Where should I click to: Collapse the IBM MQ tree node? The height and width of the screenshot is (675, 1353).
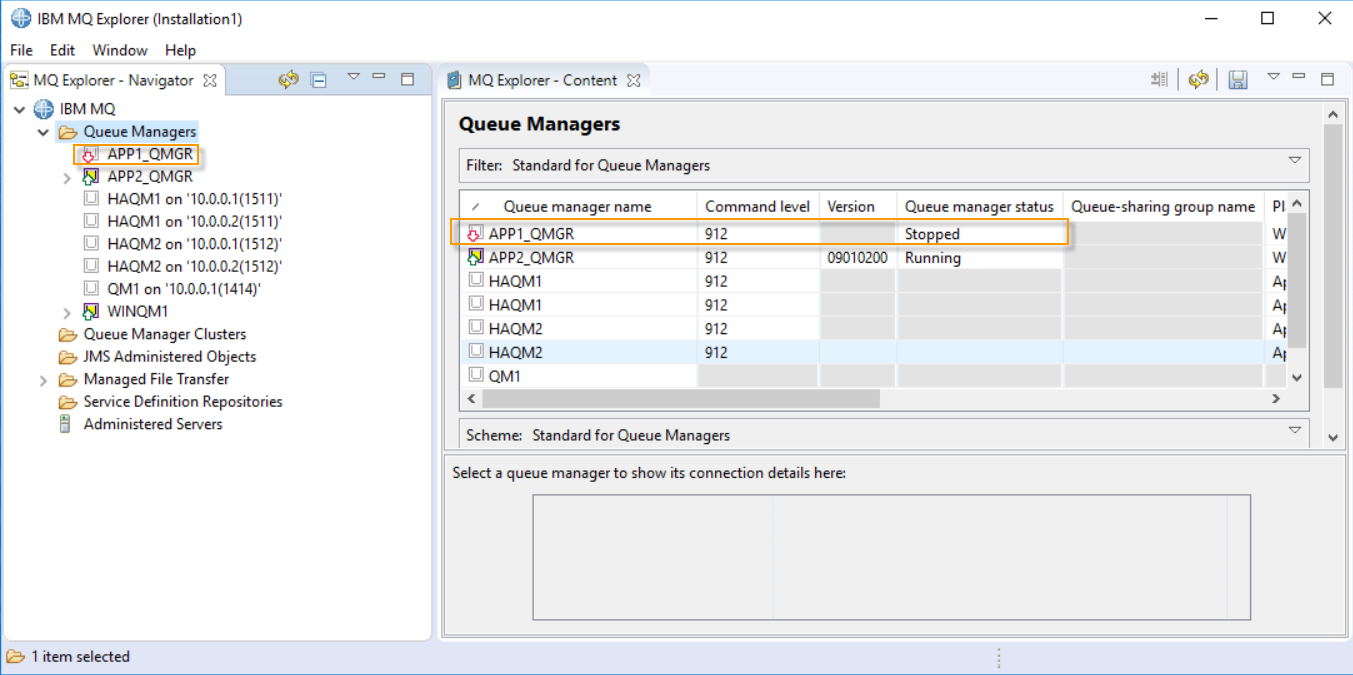point(19,109)
